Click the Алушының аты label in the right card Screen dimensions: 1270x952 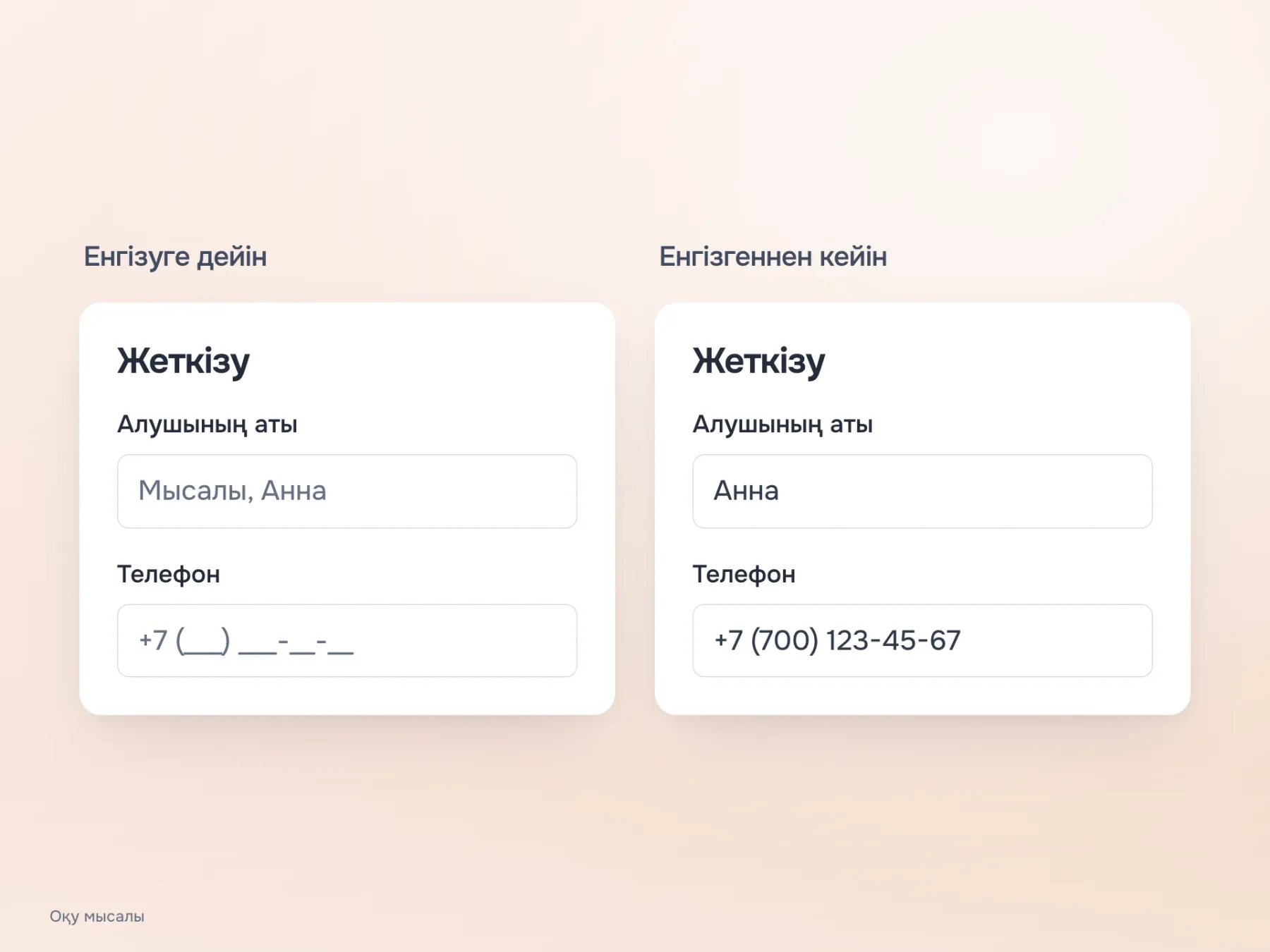(782, 425)
